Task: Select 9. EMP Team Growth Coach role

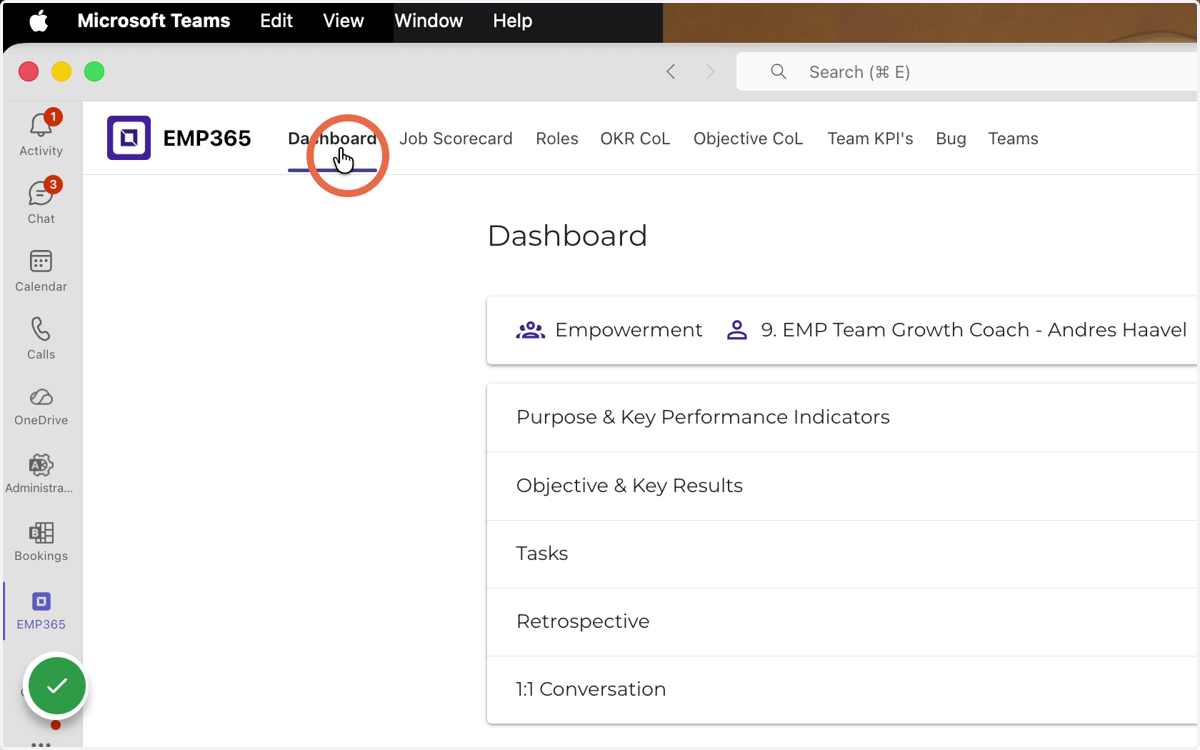Action: tap(974, 330)
